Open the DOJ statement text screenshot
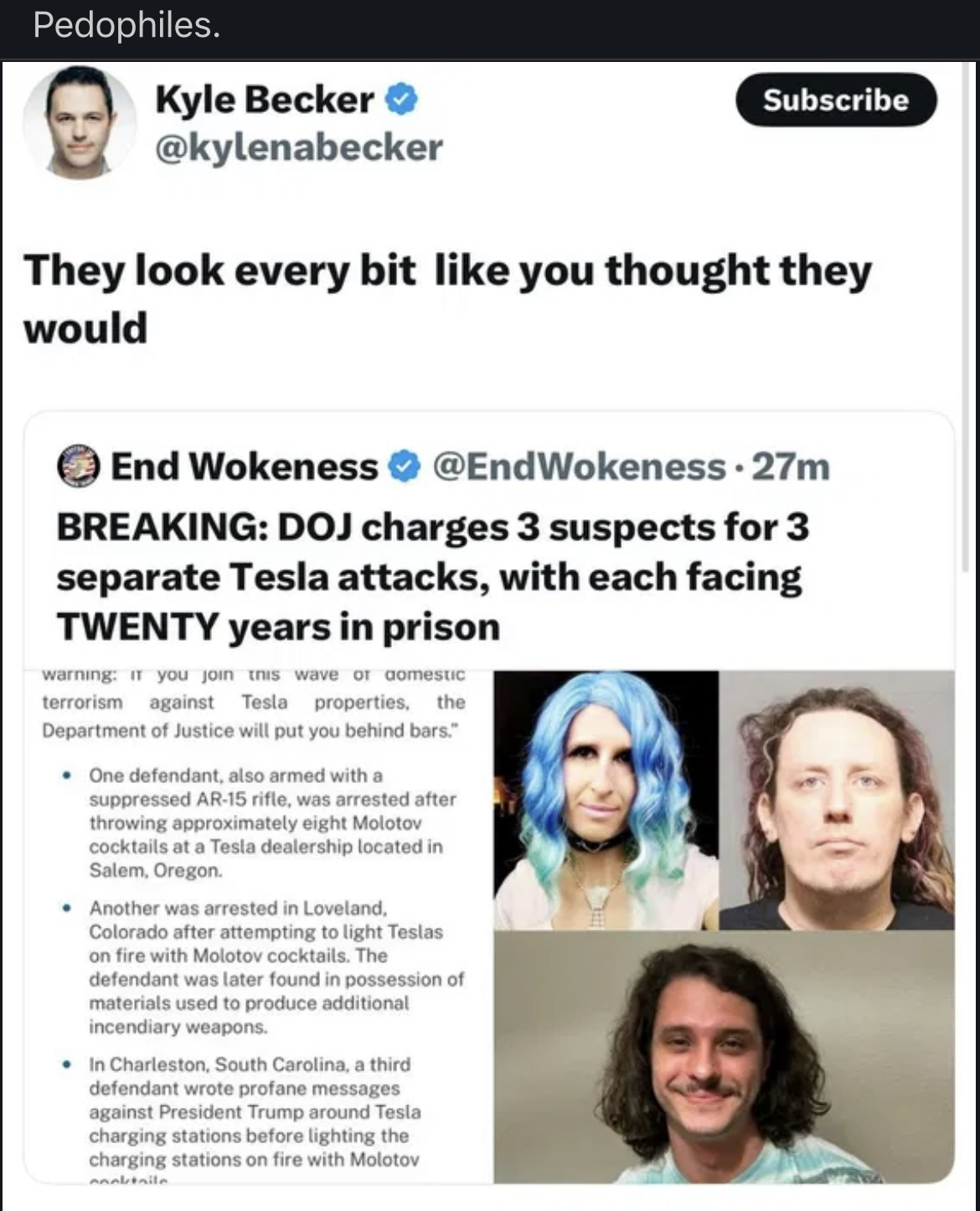Image resolution: width=980 pixels, height=1211 pixels. (259, 926)
